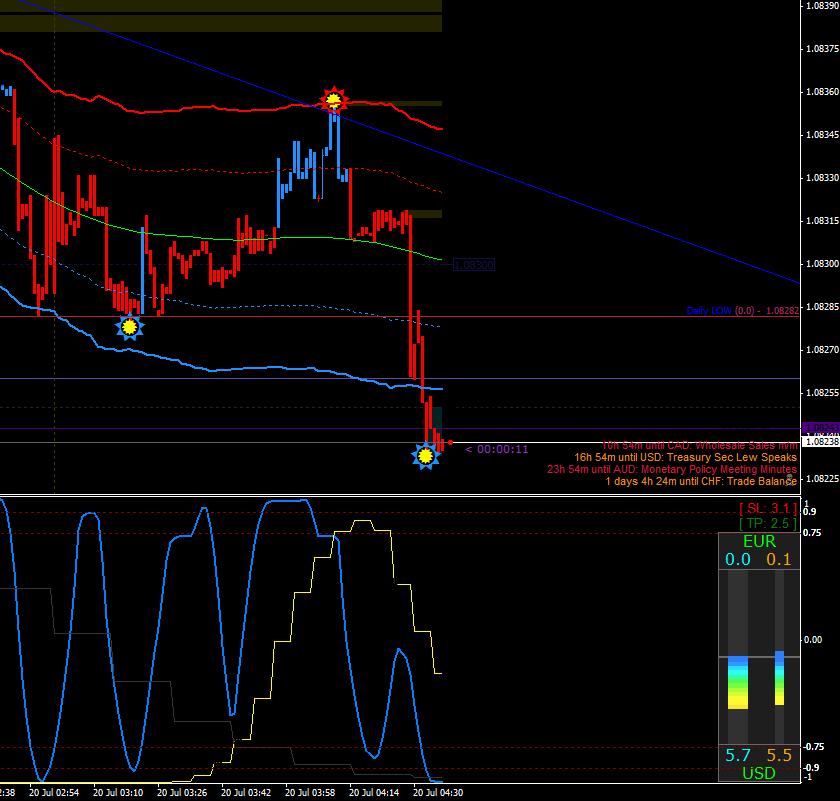Click the 0.75 oscillator level label
This screenshot has width=840, height=801.
point(812,533)
